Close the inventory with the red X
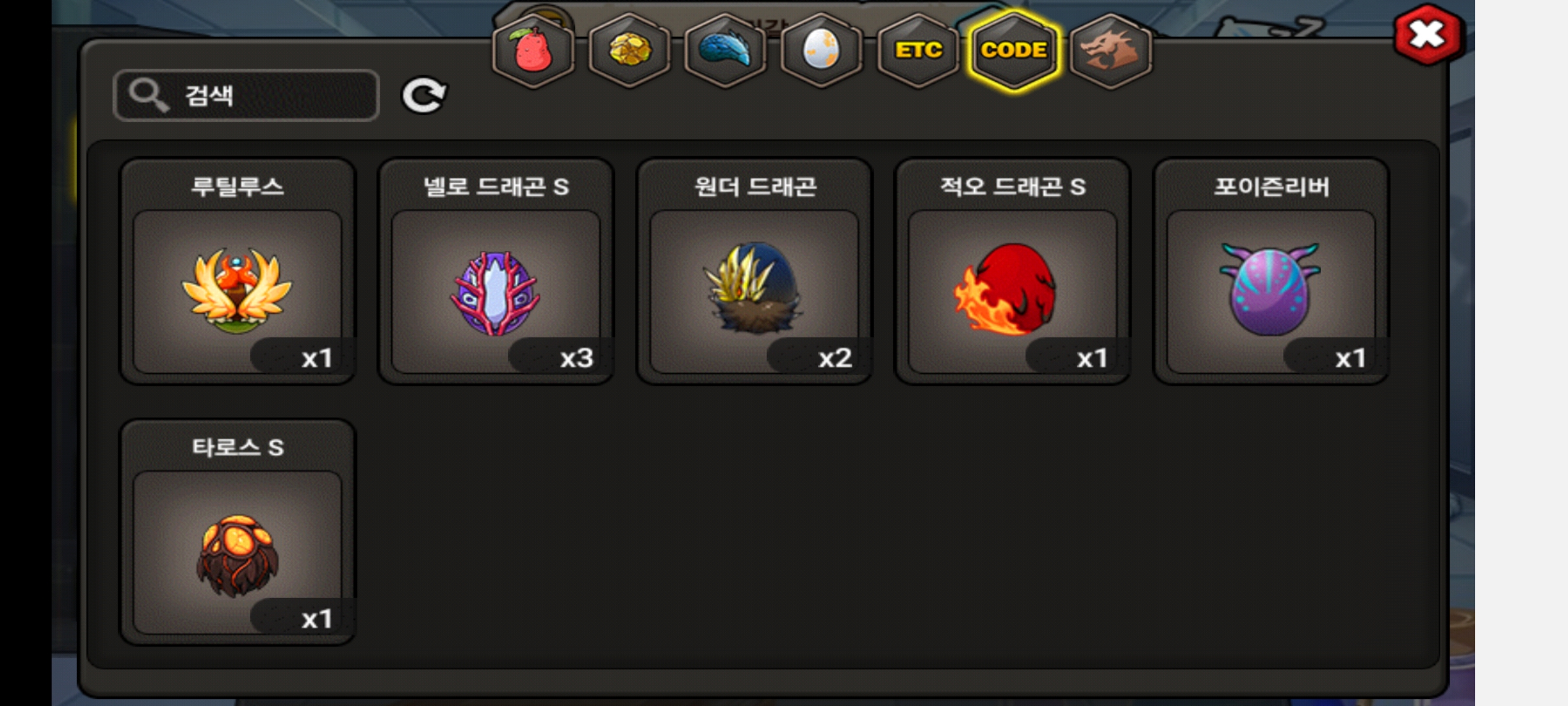Screen dimensions: 1568x706 click(1428, 34)
